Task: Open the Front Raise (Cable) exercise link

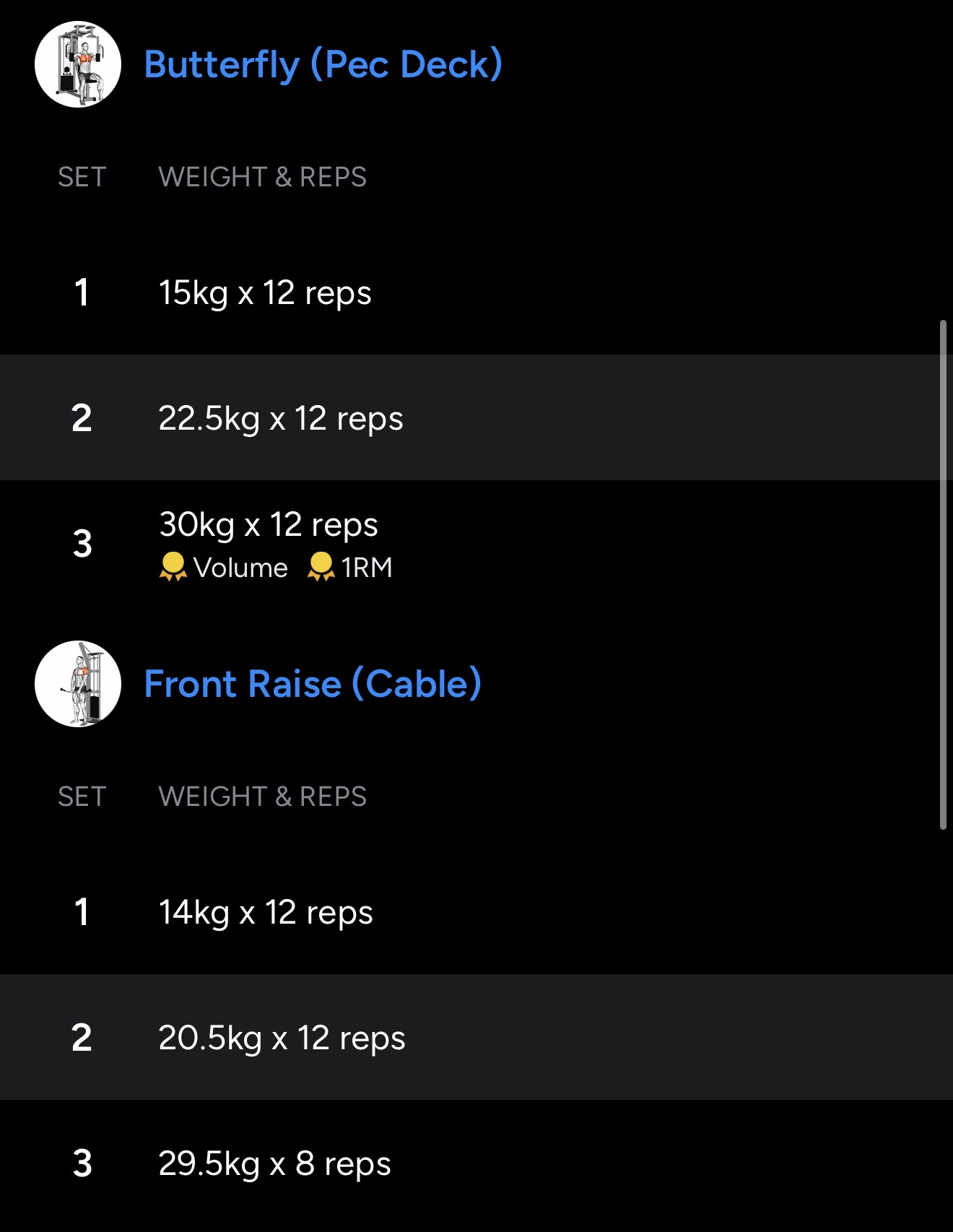Action: tap(313, 684)
